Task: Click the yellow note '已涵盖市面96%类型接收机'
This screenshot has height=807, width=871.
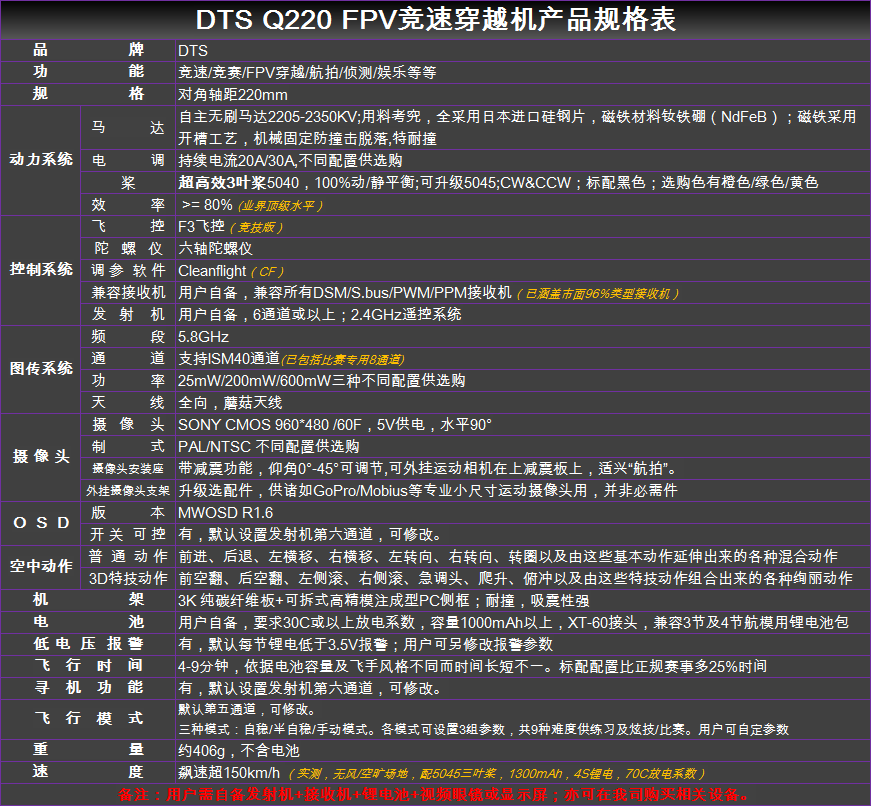Action: (598, 294)
